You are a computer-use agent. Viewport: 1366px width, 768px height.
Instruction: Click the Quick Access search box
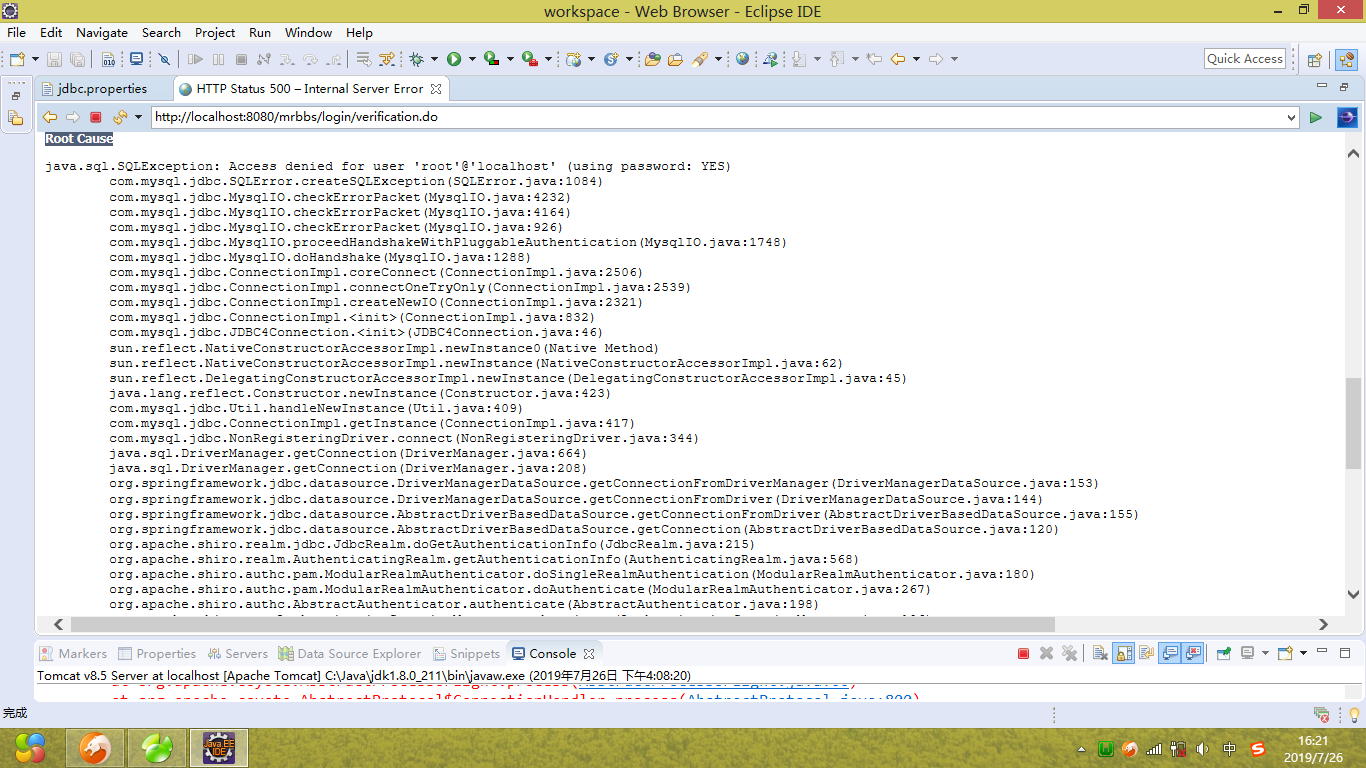1245,59
